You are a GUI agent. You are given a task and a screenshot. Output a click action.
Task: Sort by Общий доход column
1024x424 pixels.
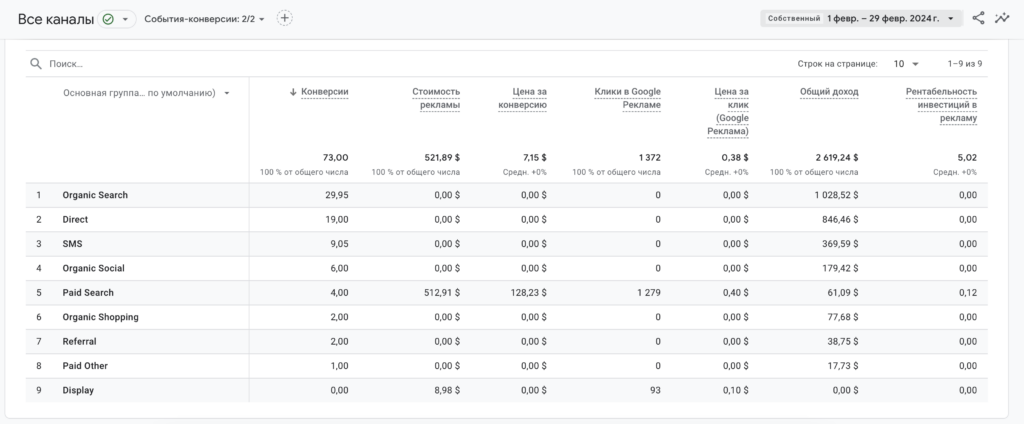point(829,92)
